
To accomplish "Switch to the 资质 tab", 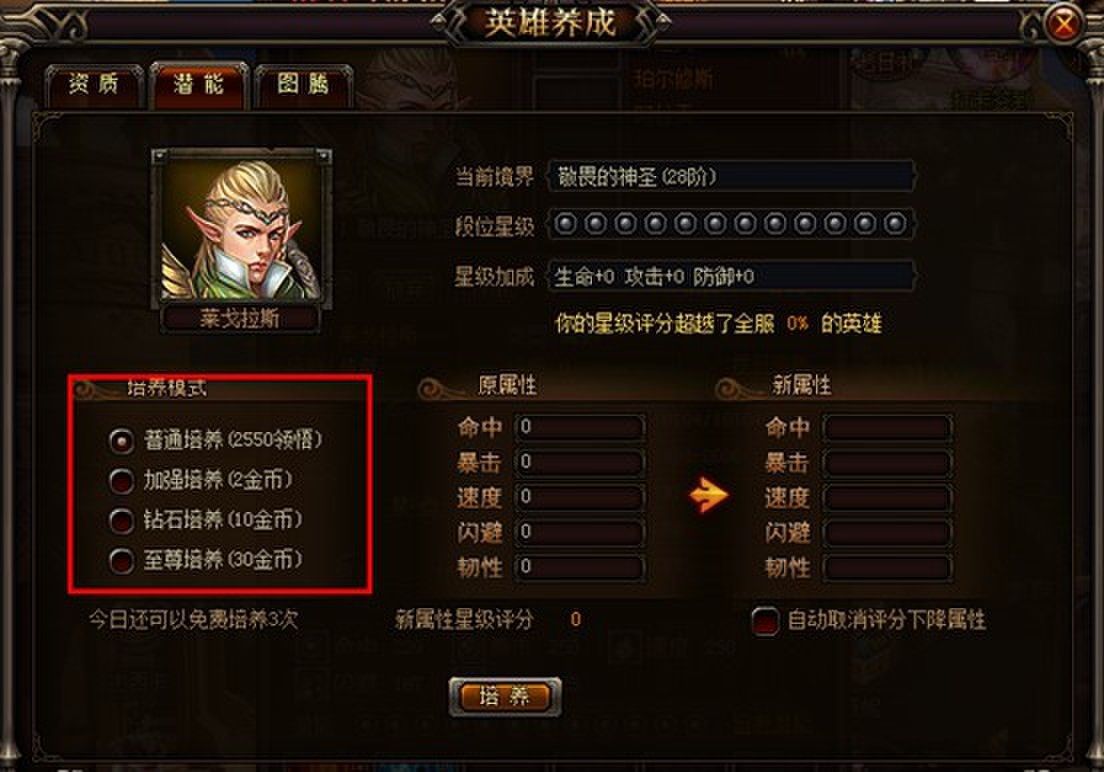I will tap(94, 85).
